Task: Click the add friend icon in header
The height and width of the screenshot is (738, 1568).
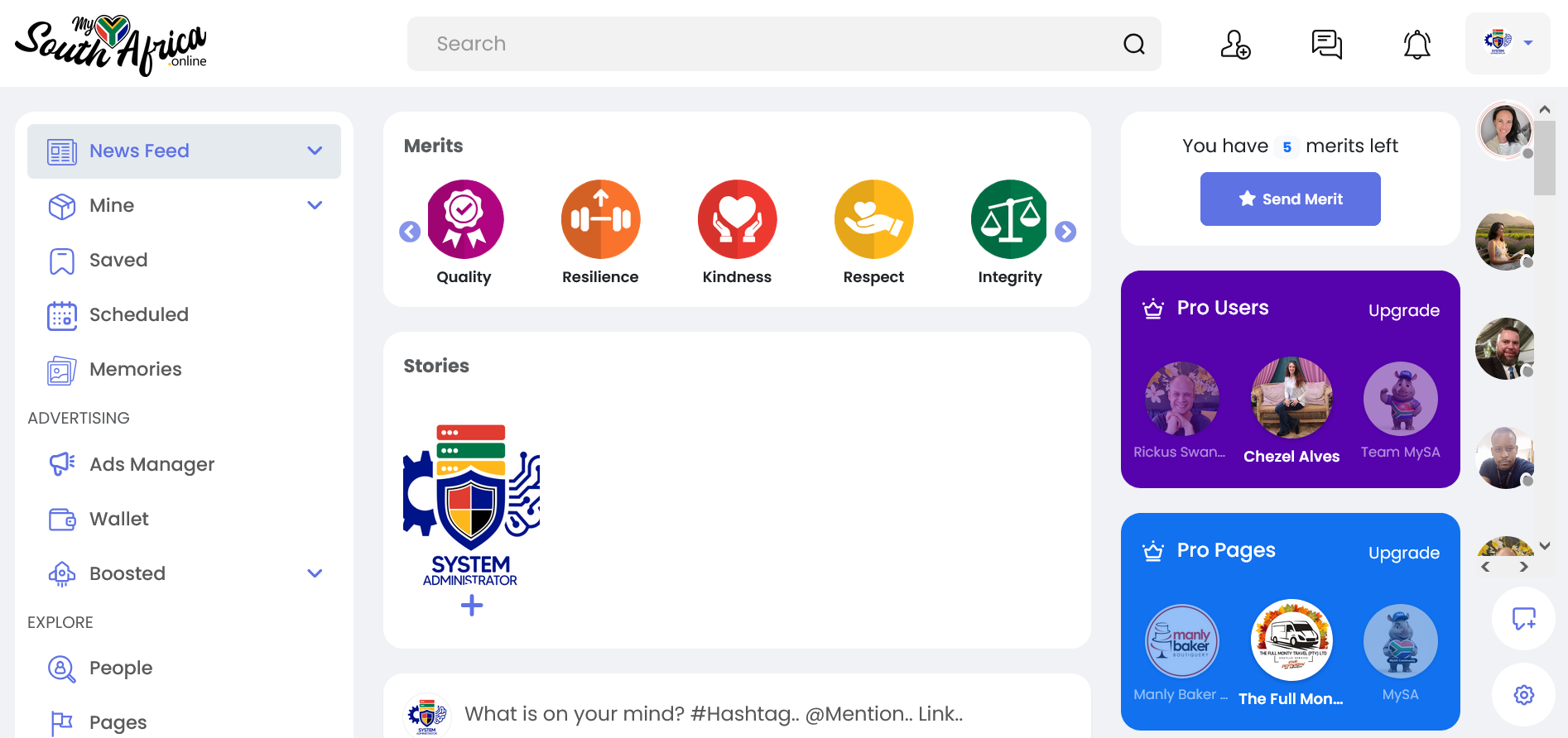Action: coord(1235,44)
